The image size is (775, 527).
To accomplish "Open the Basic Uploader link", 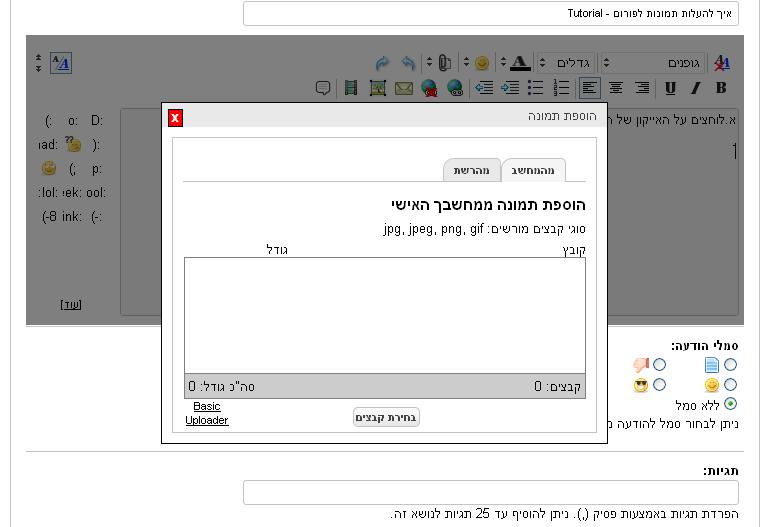I will [207, 413].
